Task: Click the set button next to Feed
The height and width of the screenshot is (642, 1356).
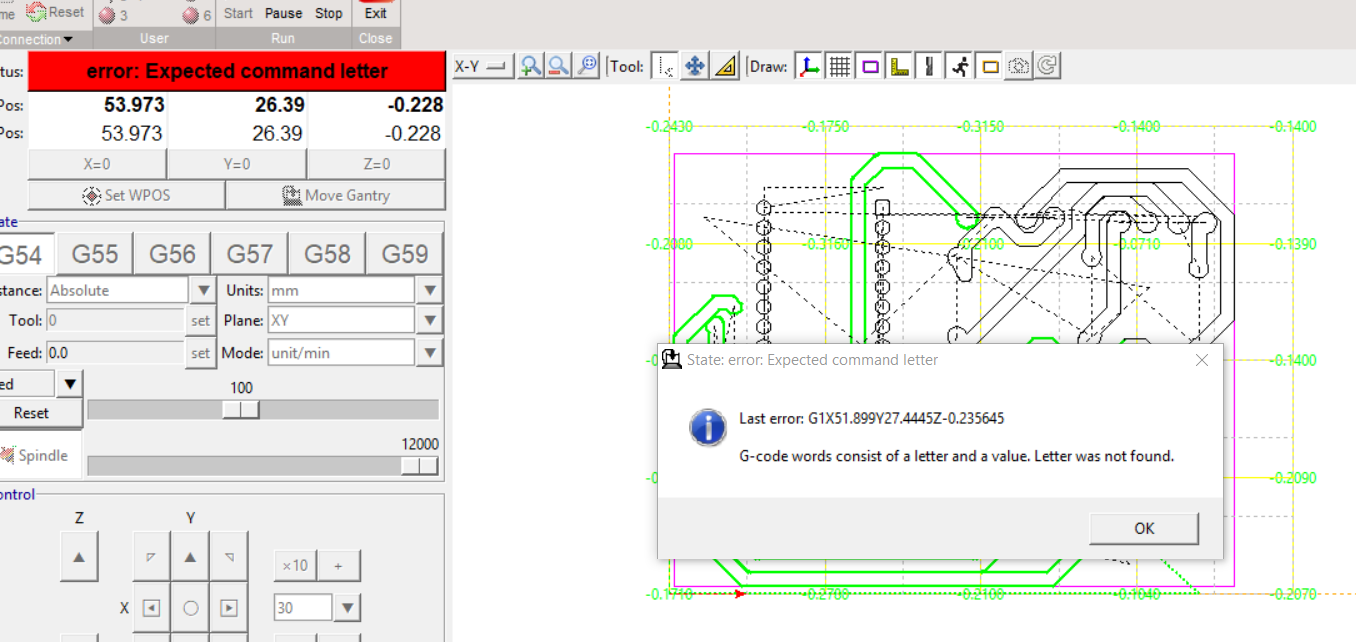Action: click(x=201, y=353)
